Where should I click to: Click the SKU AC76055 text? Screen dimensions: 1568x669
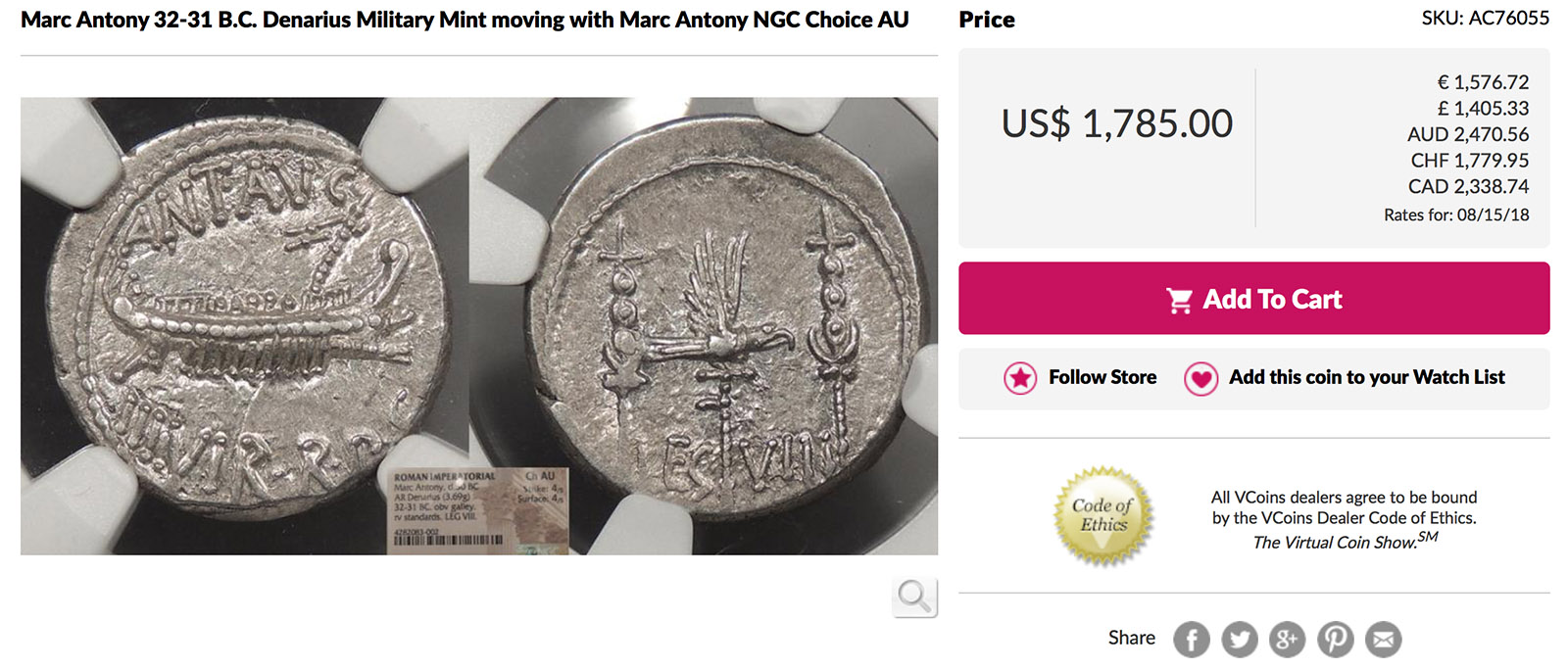coord(1485,18)
